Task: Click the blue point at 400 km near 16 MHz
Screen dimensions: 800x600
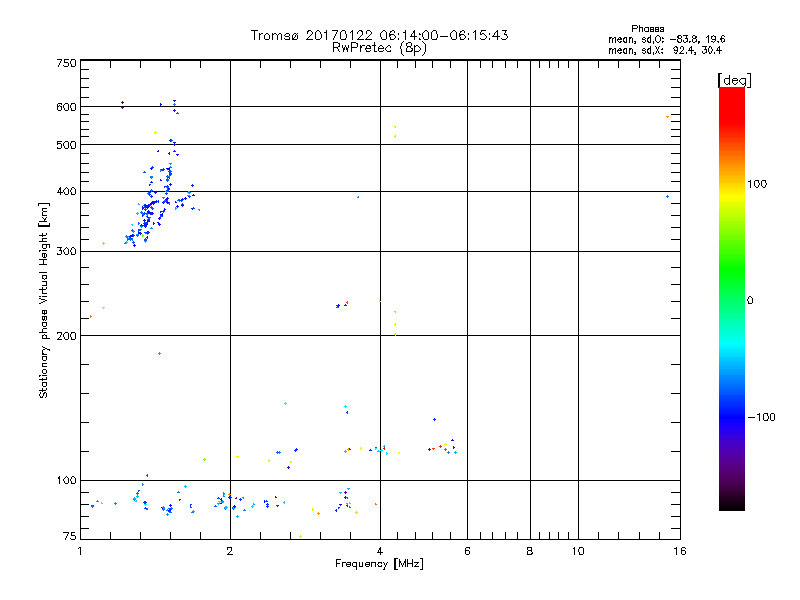Action: coord(667,196)
